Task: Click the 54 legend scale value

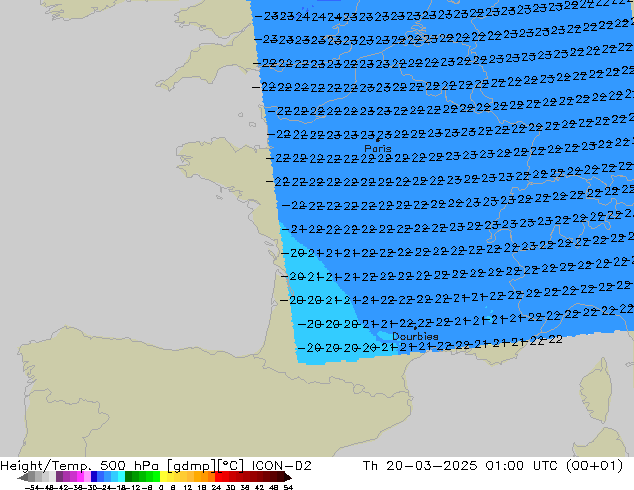Action: click(288, 487)
